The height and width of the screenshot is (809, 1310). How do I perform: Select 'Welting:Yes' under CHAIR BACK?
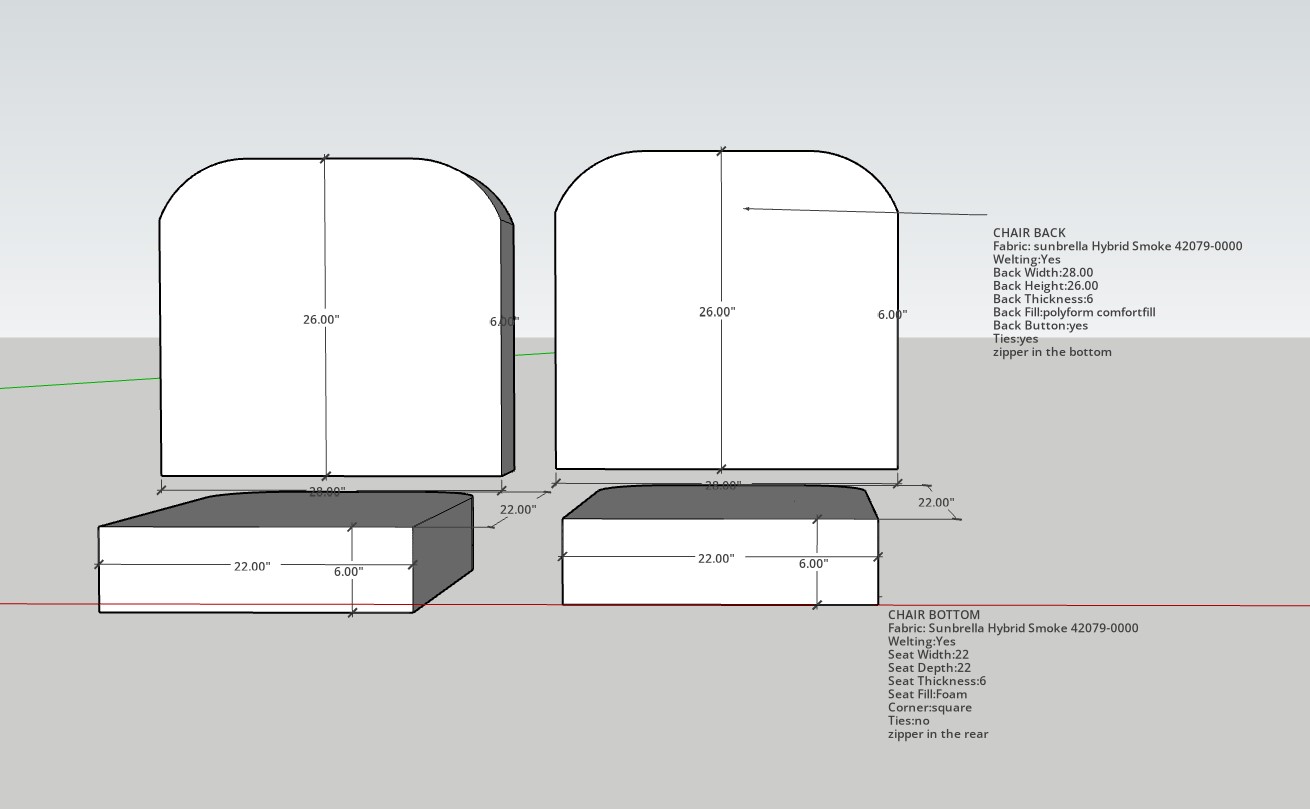(1027, 259)
